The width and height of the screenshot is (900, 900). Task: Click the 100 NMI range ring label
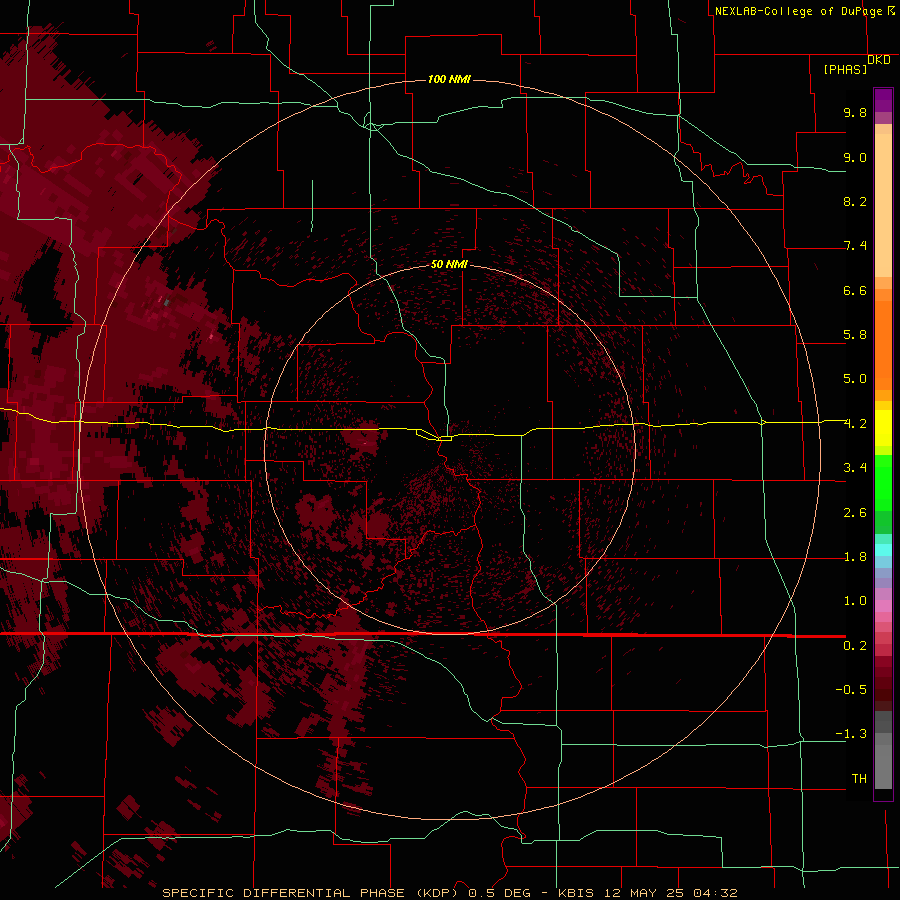pos(449,79)
